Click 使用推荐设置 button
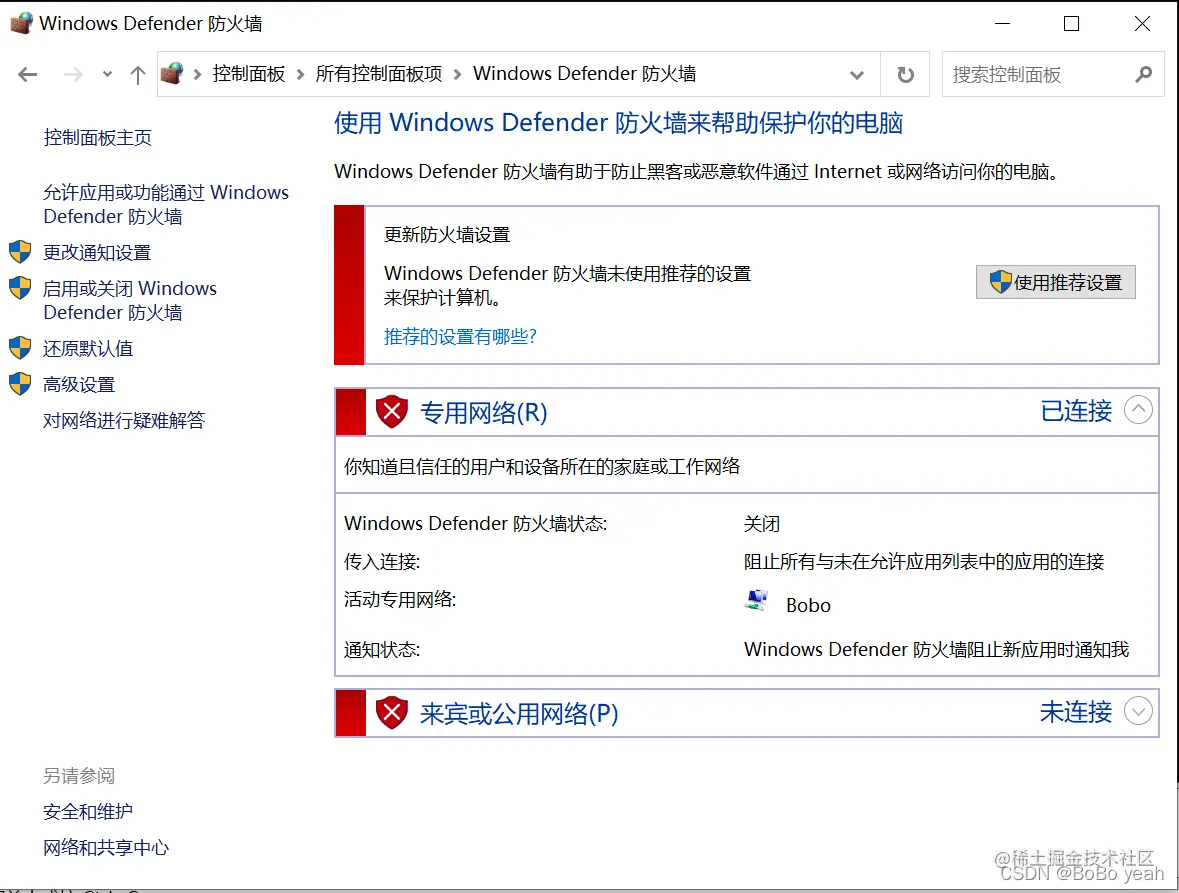 (1056, 283)
